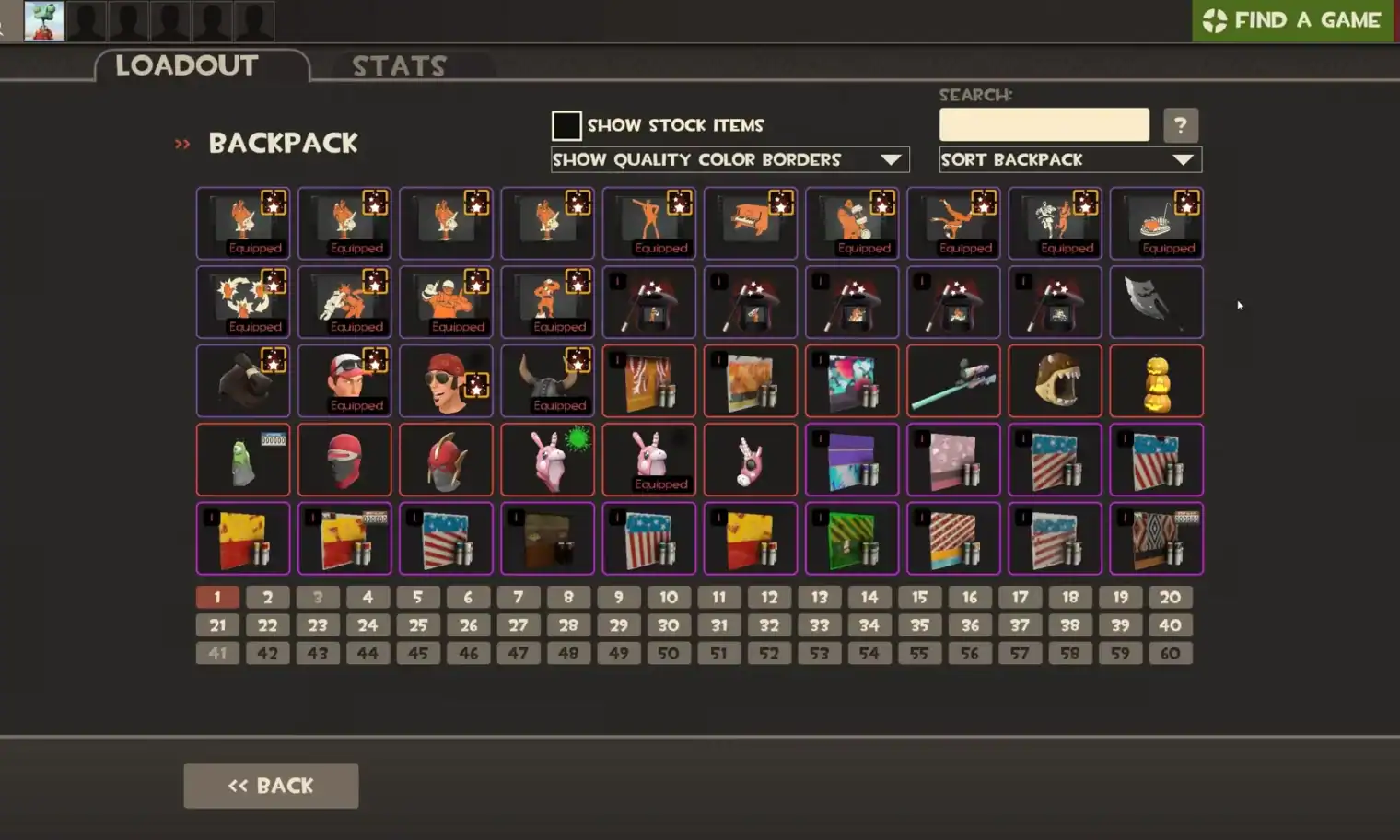This screenshot has width=1400, height=840.
Task: Click the red ninja hood item
Action: pyautogui.click(x=344, y=460)
